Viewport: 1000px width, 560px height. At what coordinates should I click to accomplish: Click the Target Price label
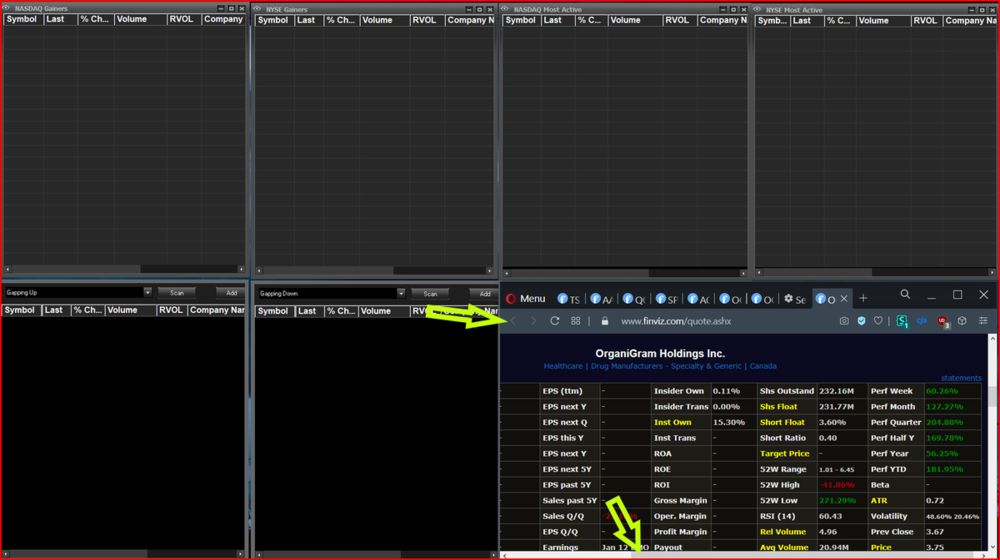(784, 453)
